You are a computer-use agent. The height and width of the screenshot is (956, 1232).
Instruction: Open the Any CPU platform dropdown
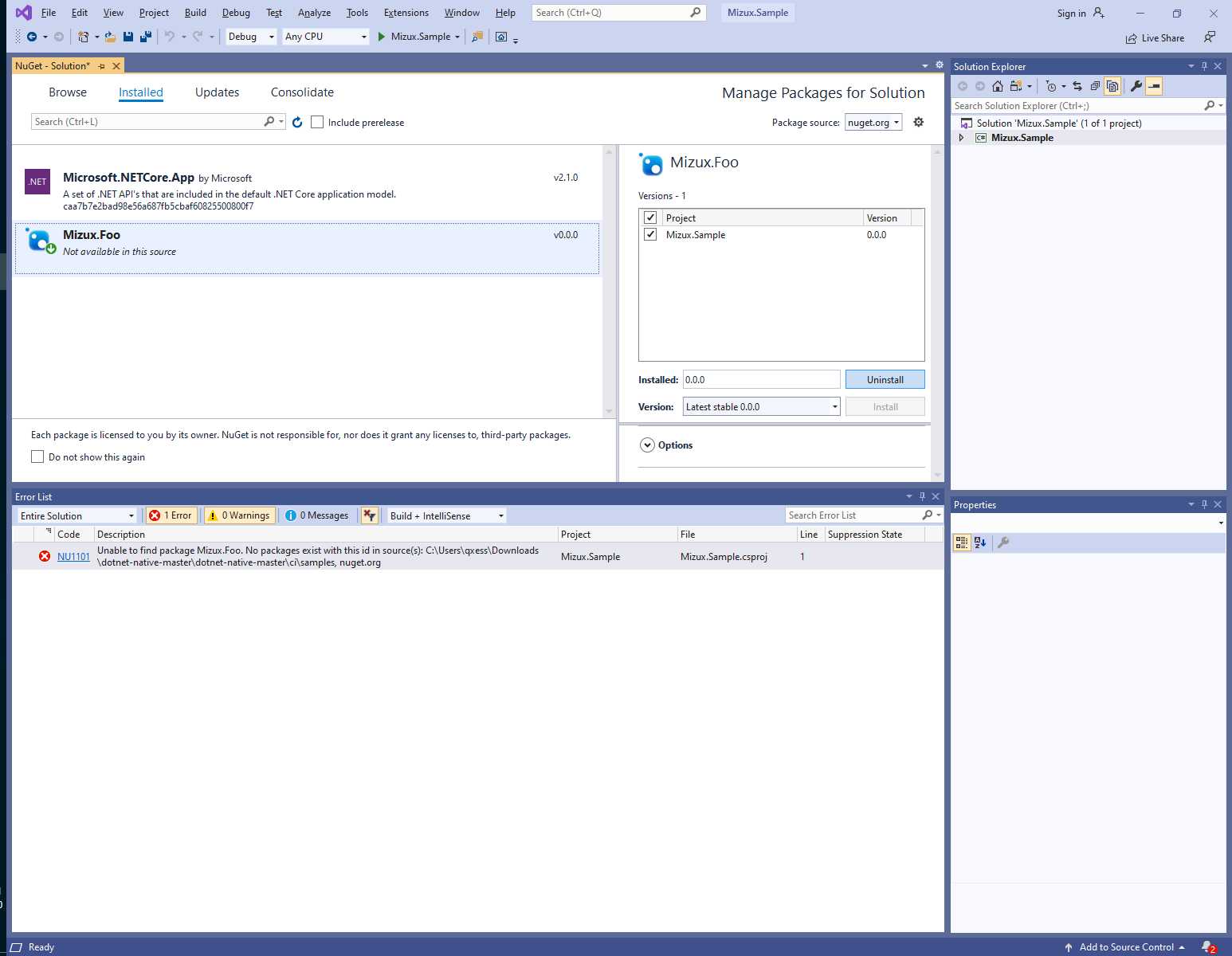pos(326,37)
